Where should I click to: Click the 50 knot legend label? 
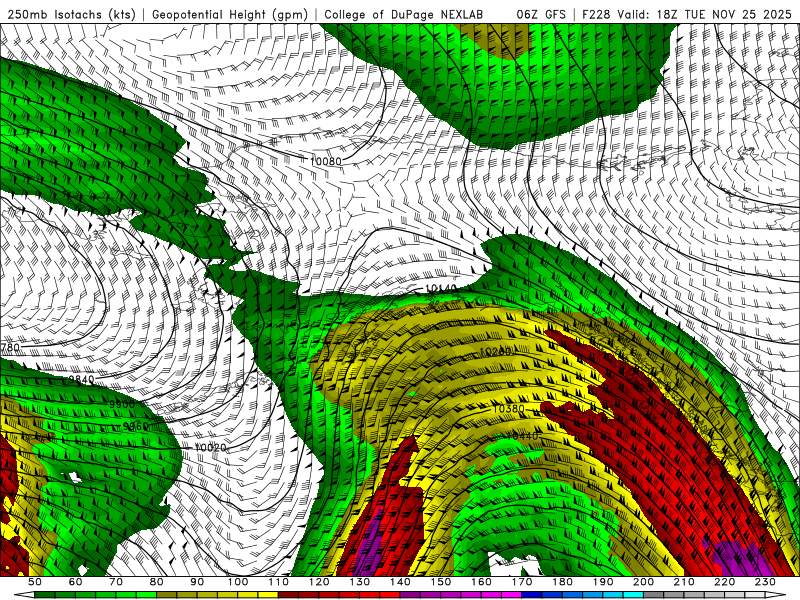point(35,582)
